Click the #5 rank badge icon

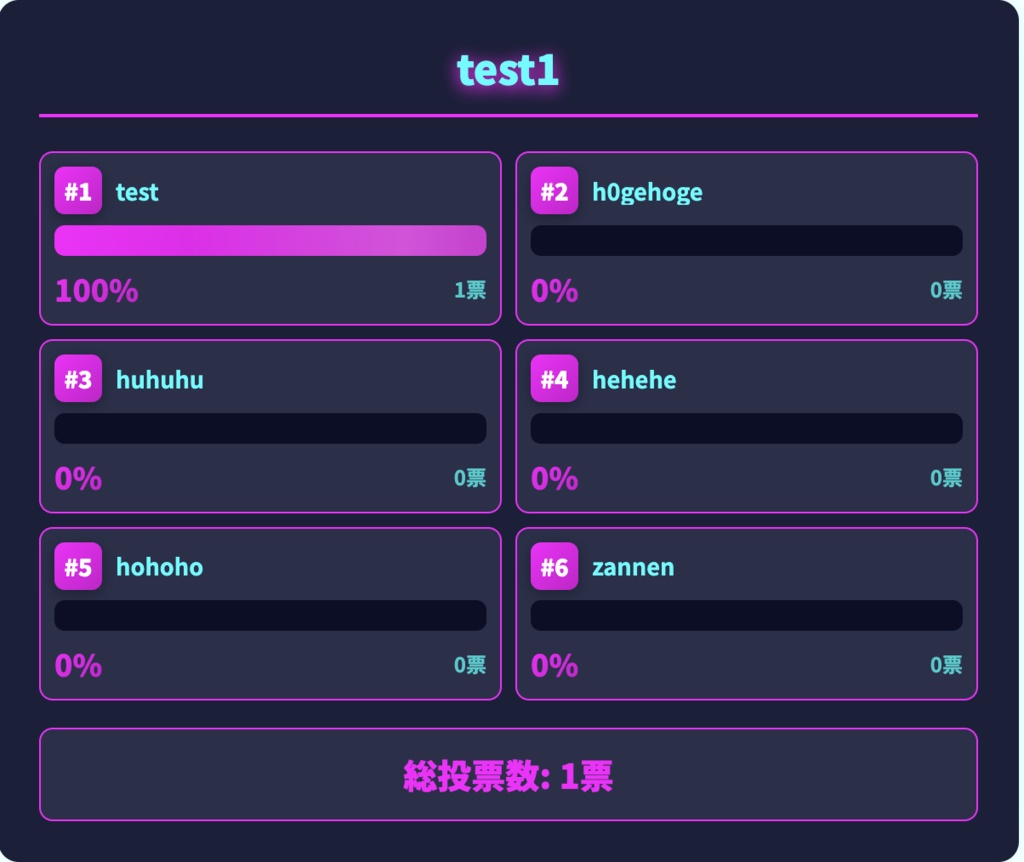77,567
